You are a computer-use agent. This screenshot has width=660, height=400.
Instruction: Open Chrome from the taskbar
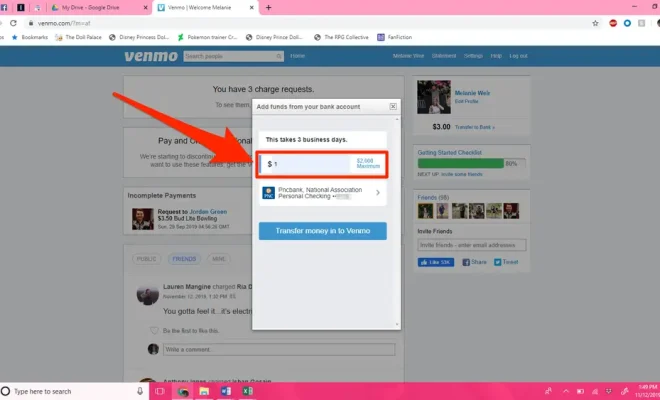183,391
